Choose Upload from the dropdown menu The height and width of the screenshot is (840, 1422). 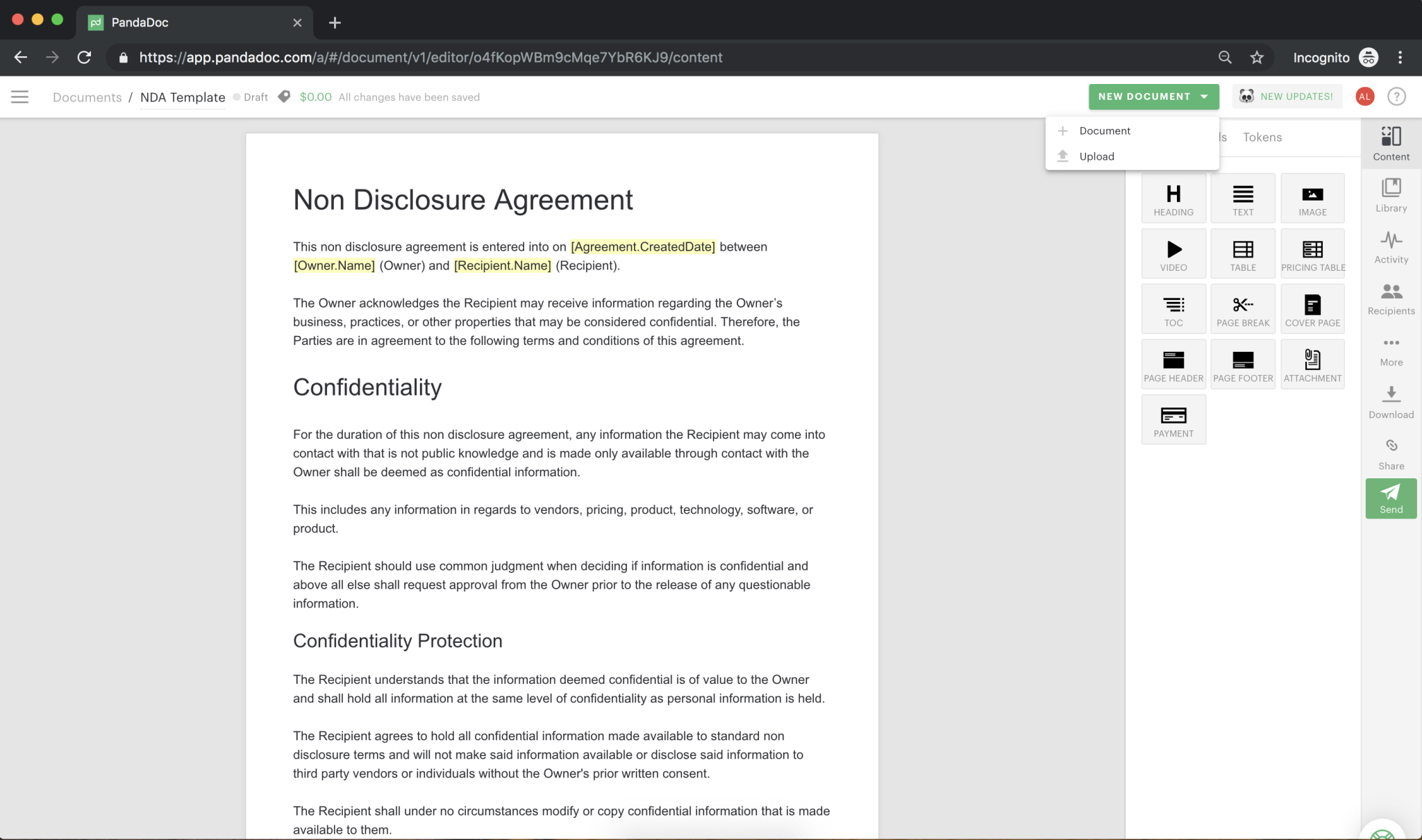click(1096, 156)
